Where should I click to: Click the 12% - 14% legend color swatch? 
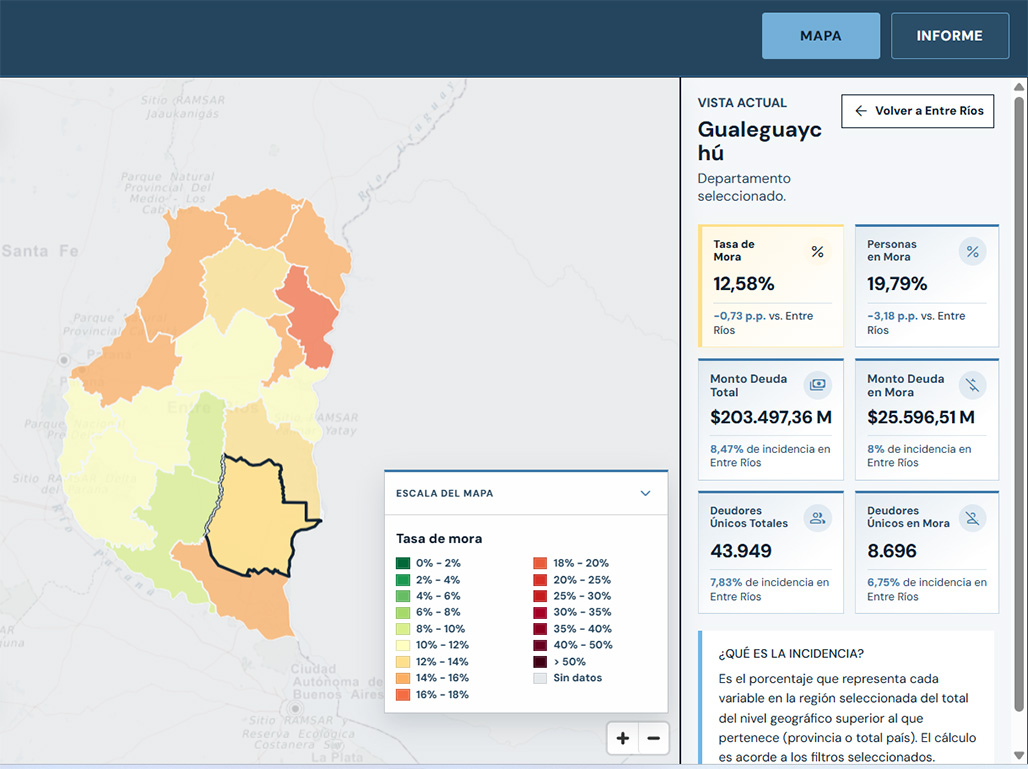click(403, 661)
